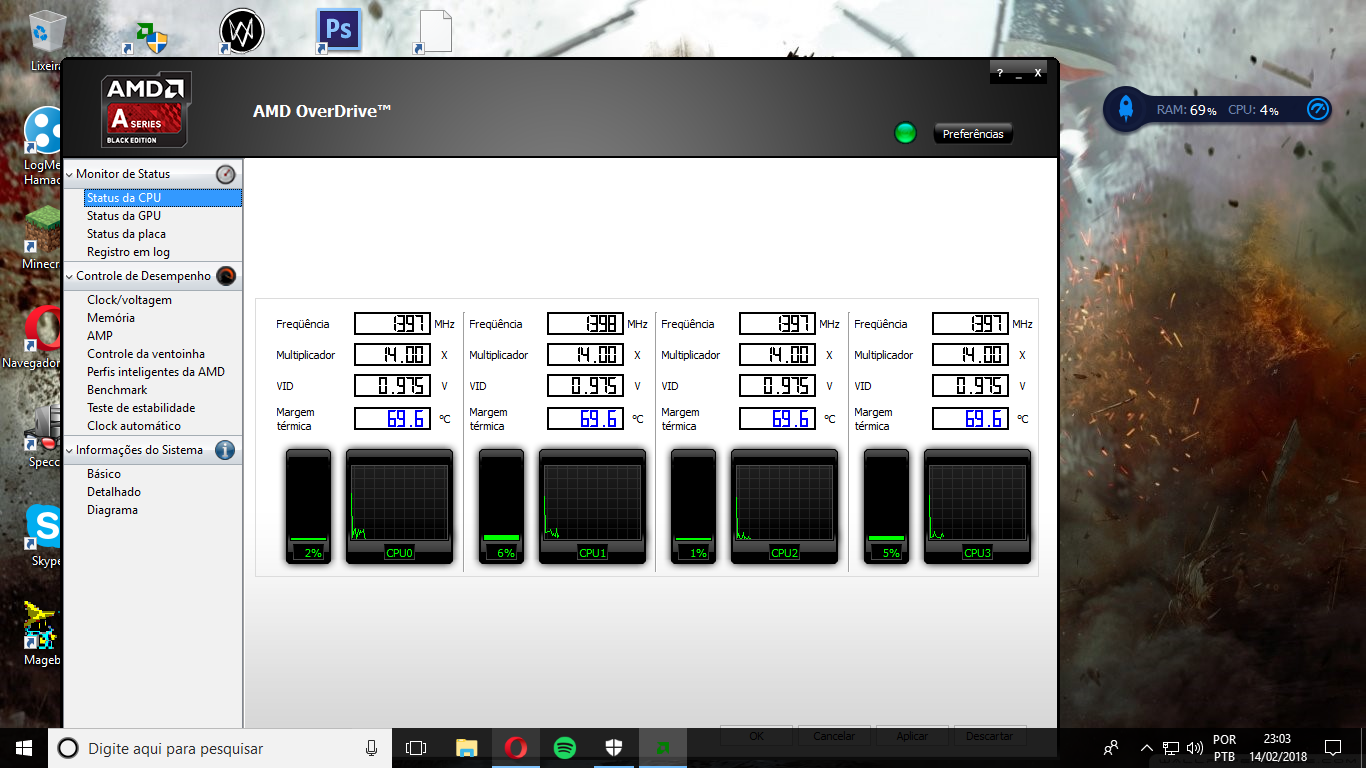The width and height of the screenshot is (1366, 768).
Task: Collapse the Monitor de Status section
Action: (70, 174)
